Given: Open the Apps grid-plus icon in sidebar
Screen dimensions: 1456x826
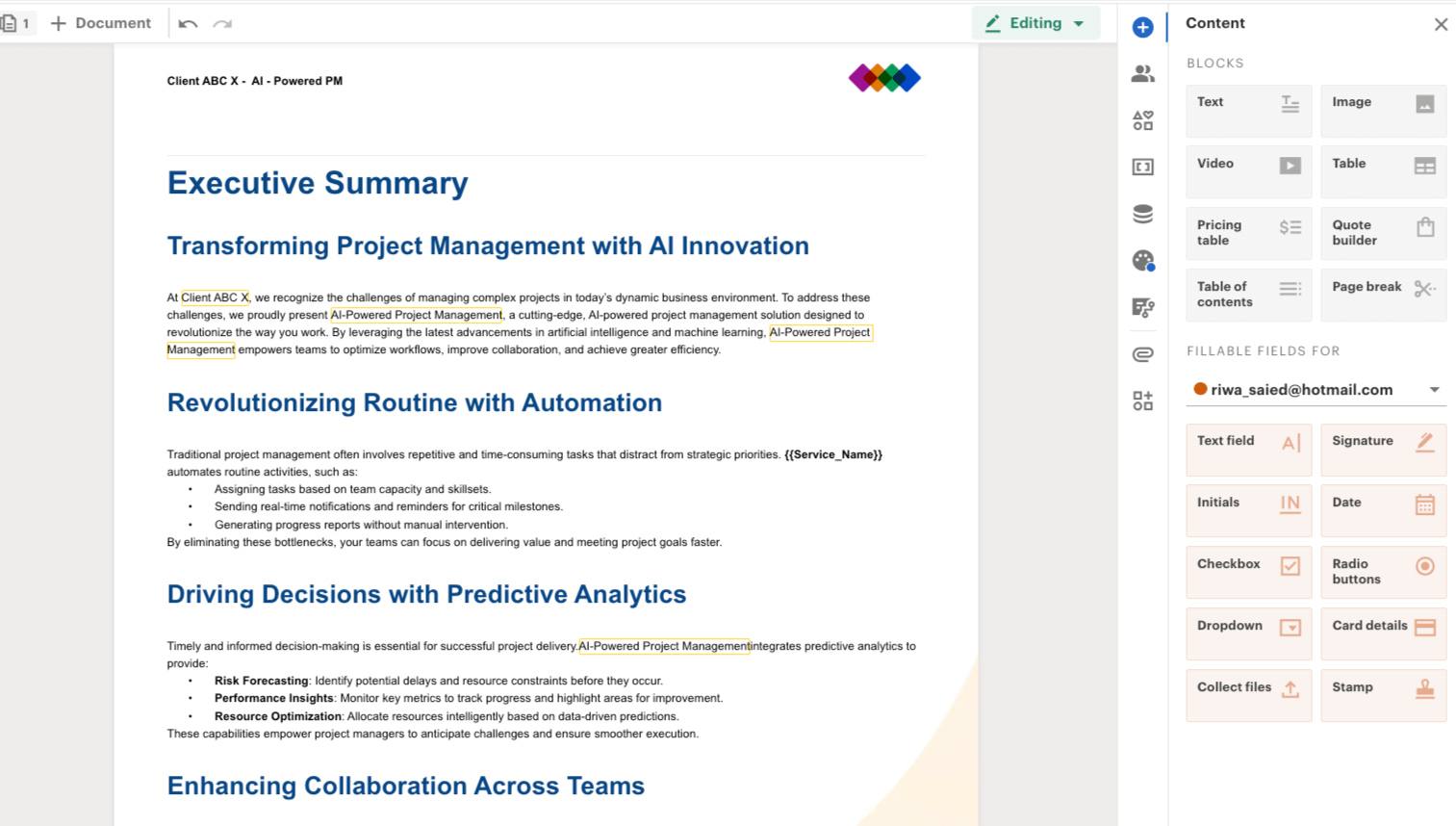Looking at the screenshot, I should tap(1142, 400).
